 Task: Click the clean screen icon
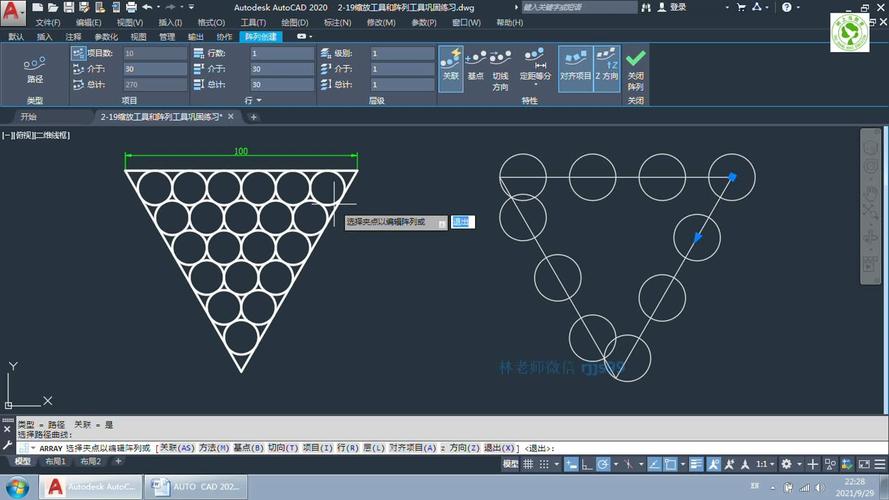864,464
